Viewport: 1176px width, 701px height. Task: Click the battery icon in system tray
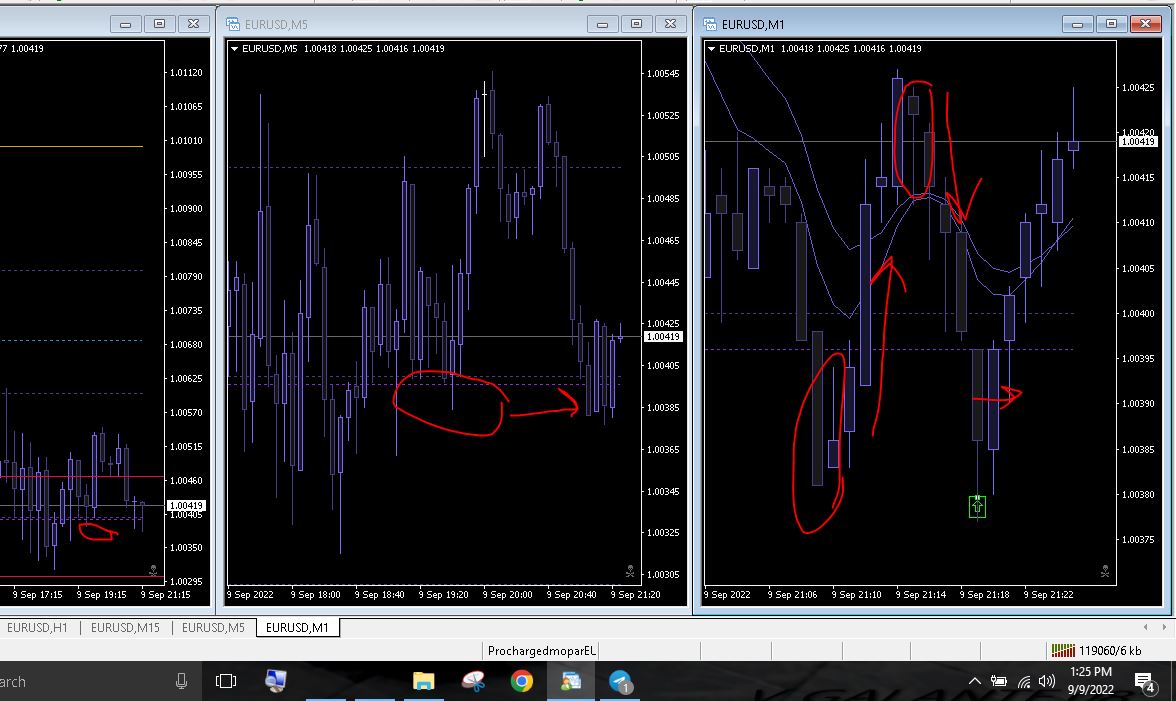(x=998, y=681)
